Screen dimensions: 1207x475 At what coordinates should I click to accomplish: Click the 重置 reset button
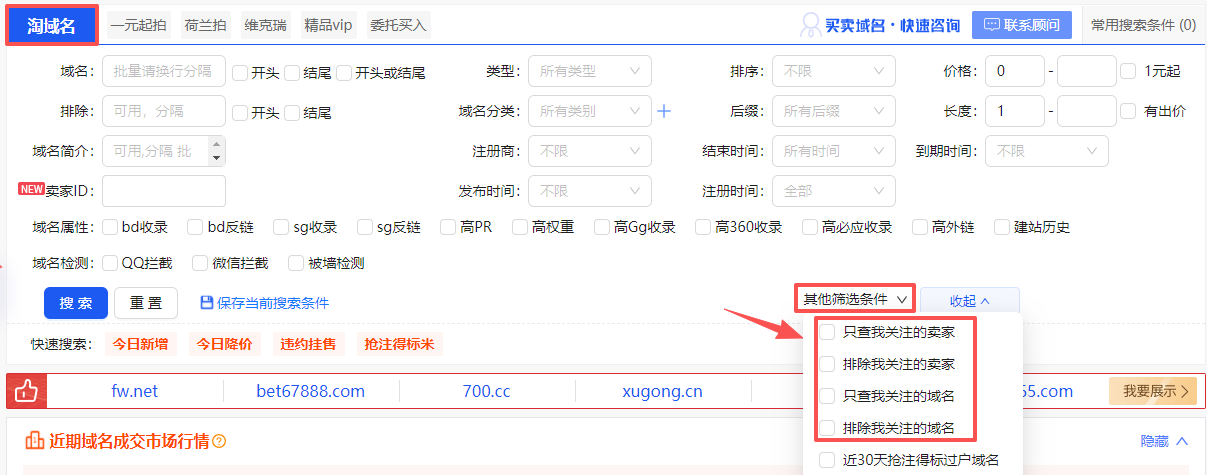point(146,302)
